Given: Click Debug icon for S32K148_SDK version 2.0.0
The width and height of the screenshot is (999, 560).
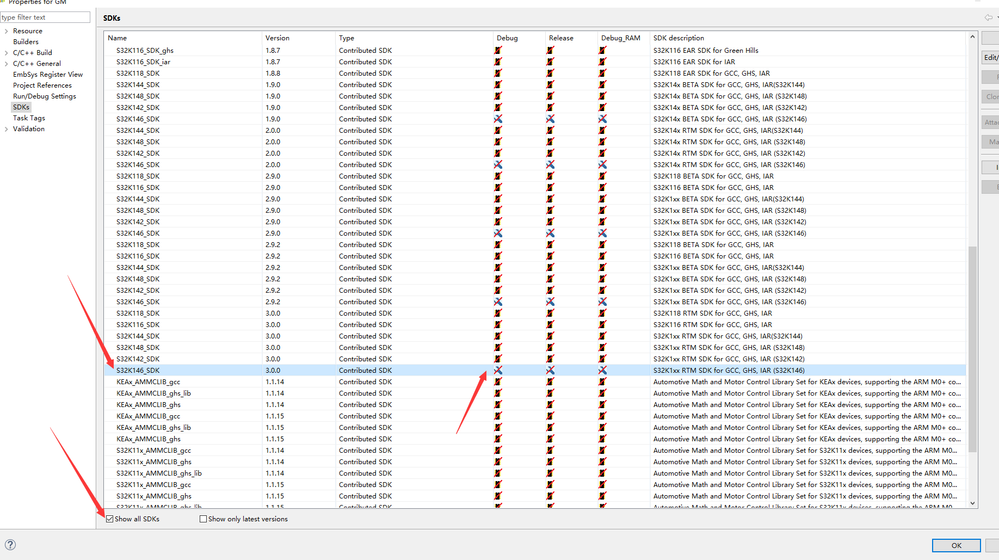Looking at the screenshot, I should point(498,142).
